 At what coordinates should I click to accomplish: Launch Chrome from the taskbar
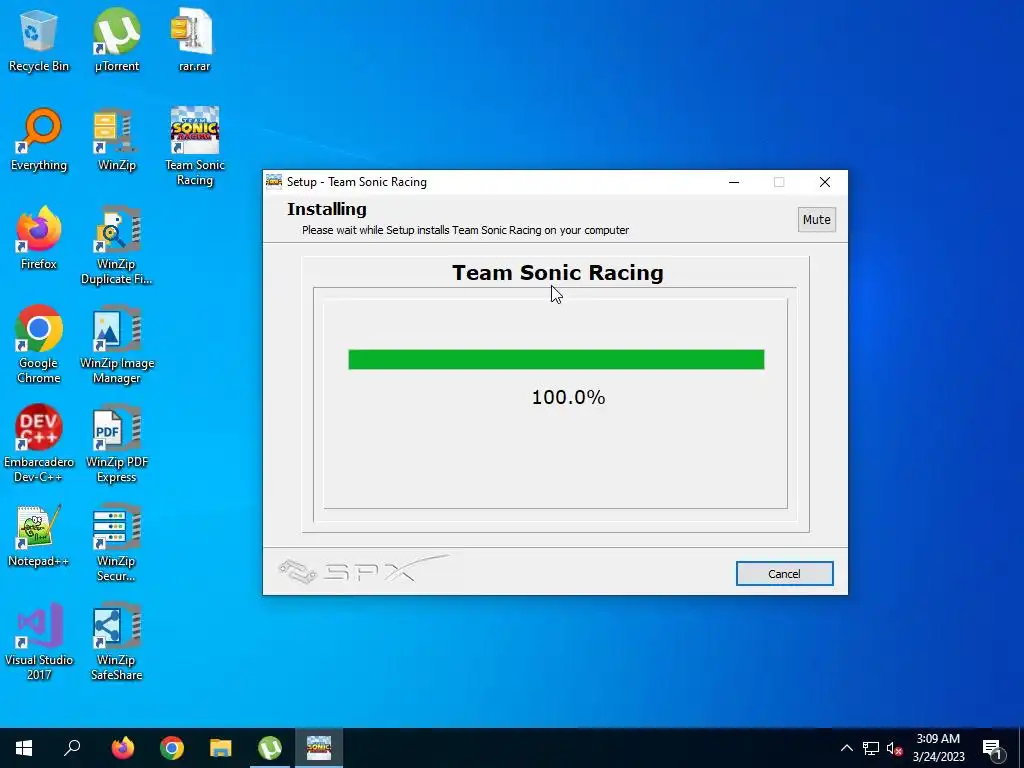(172, 748)
